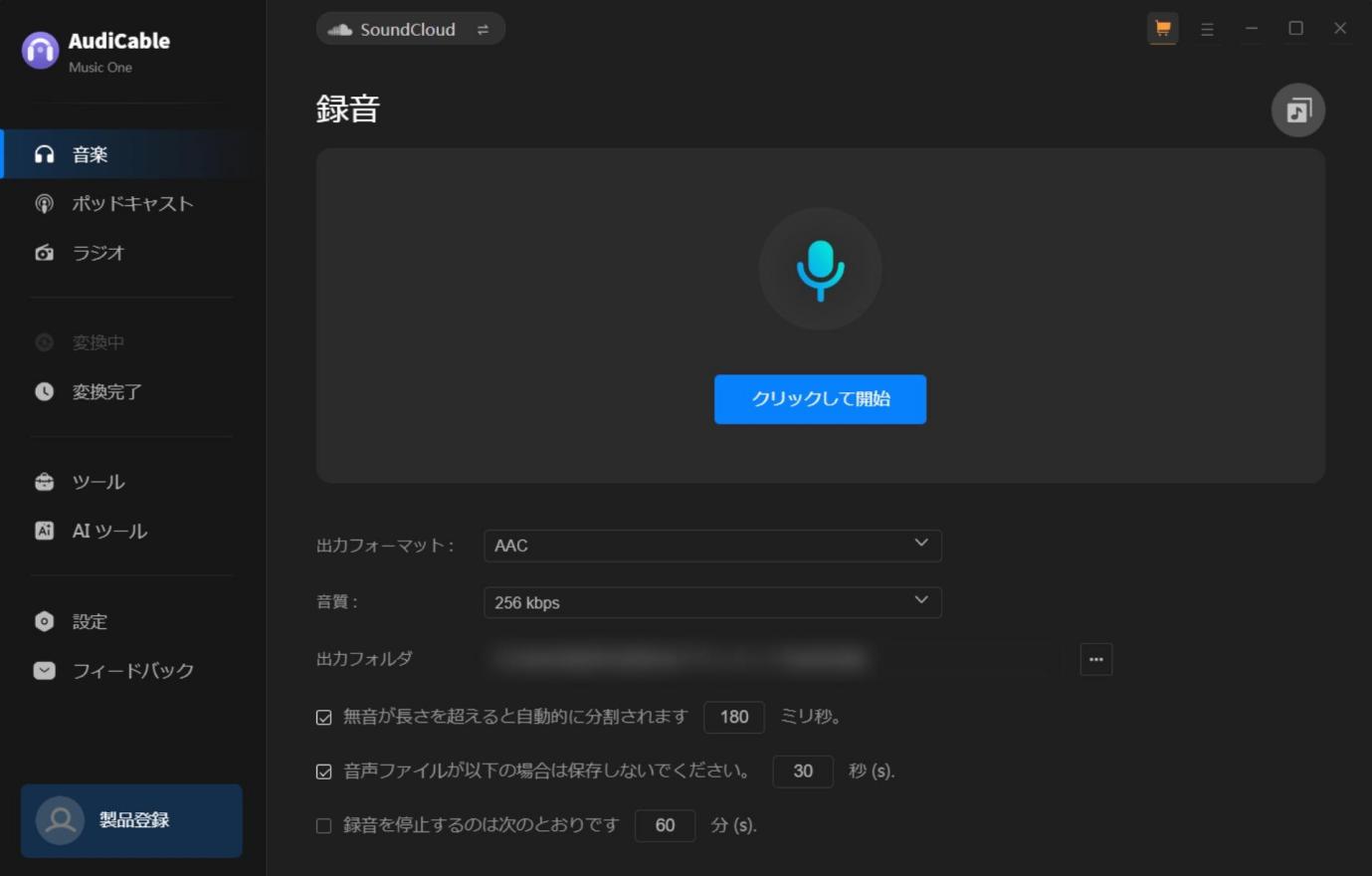Open the shopping cart purchase icon
The height and width of the screenshot is (876, 1372).
1162,29
